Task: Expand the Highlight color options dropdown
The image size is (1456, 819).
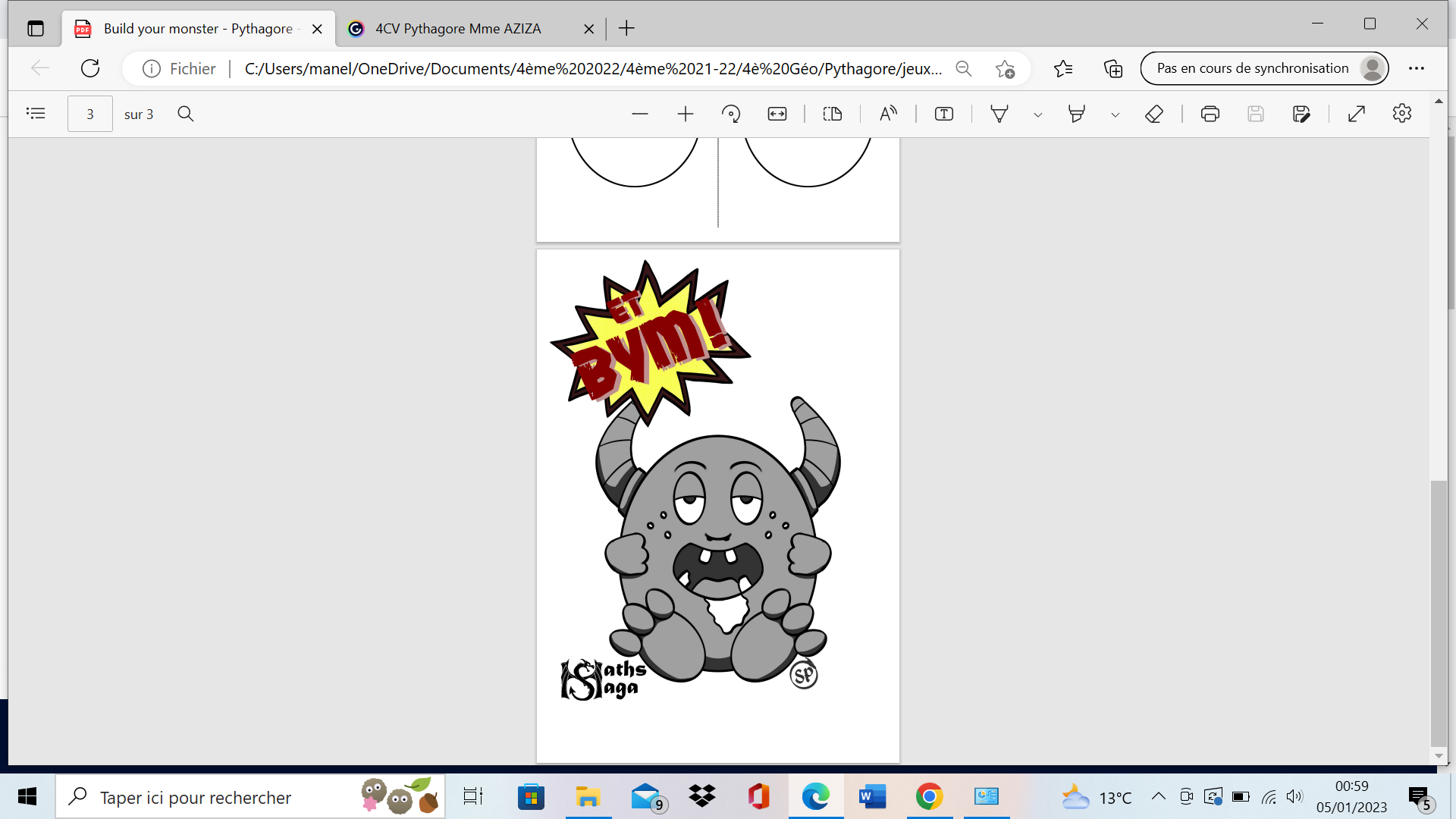Action: pos(1115,115)
